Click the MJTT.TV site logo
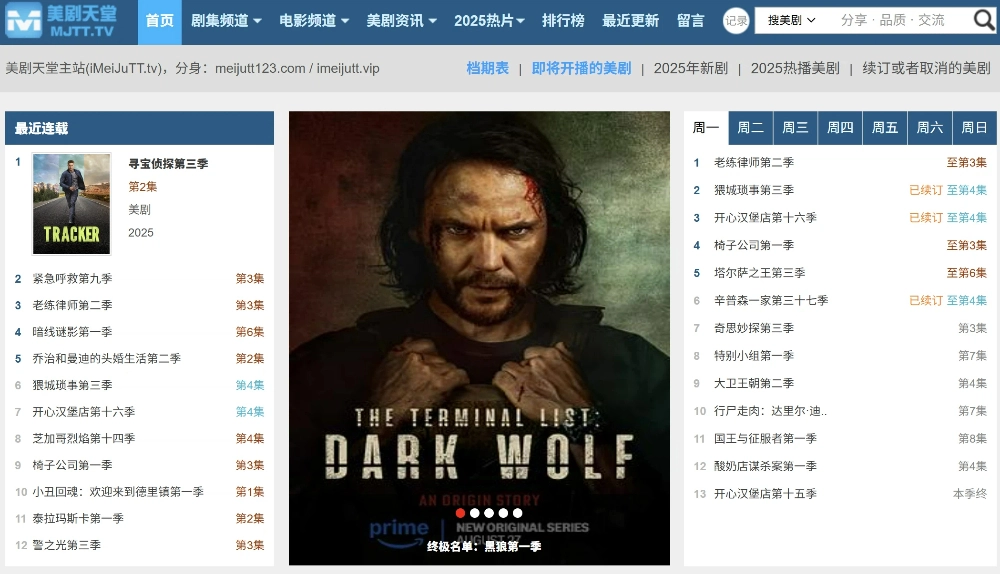Screen dimensions: 1000x574 coord(61,21)
